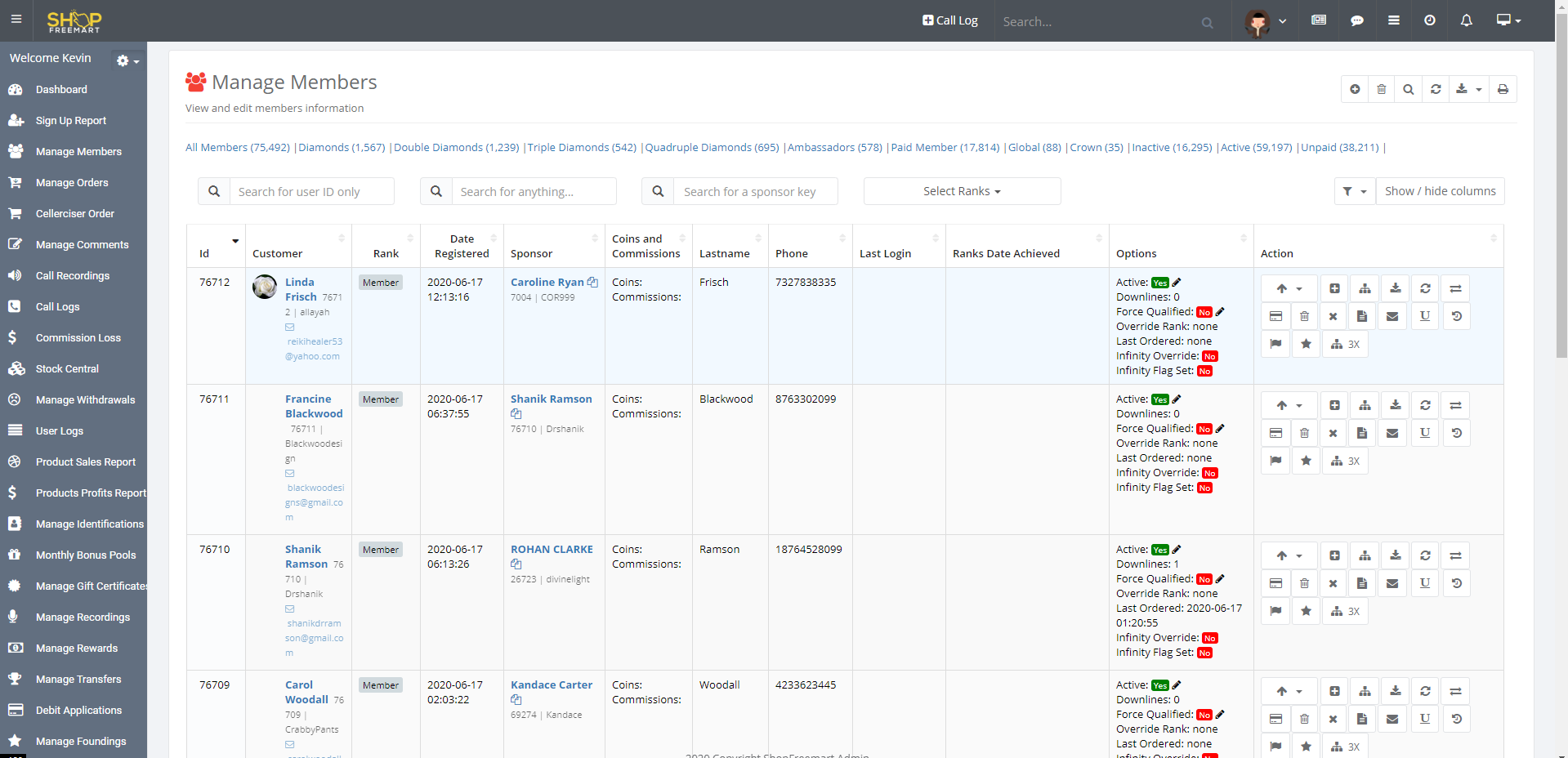Open the chat messages icon in header

coord(1356,20)
